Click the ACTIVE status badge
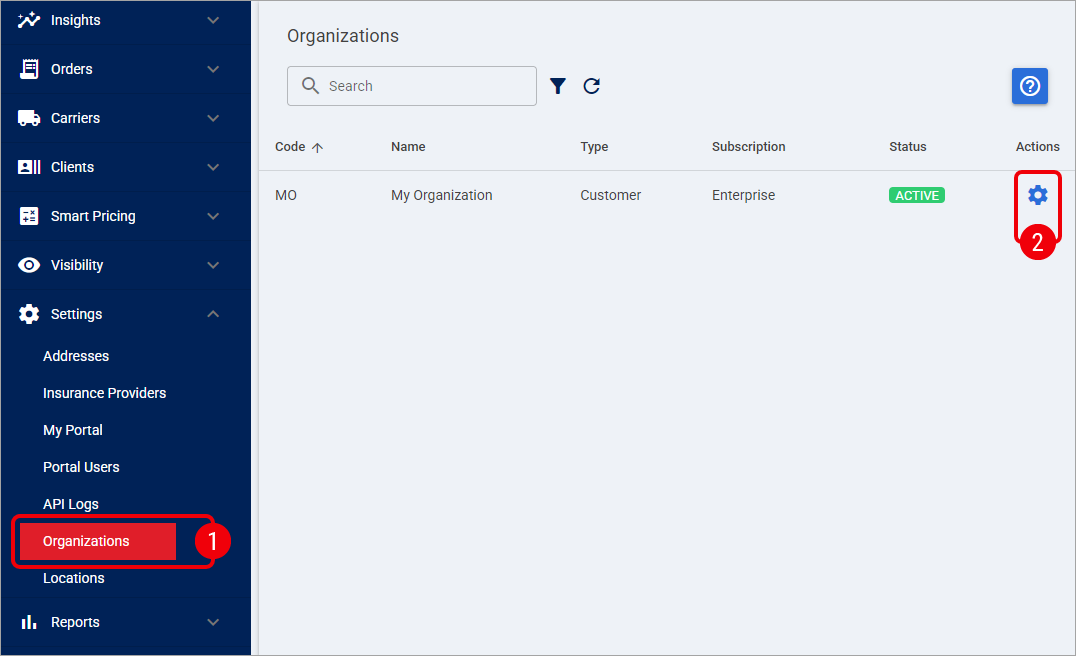 pyautogui.click(x=917, y=196)
